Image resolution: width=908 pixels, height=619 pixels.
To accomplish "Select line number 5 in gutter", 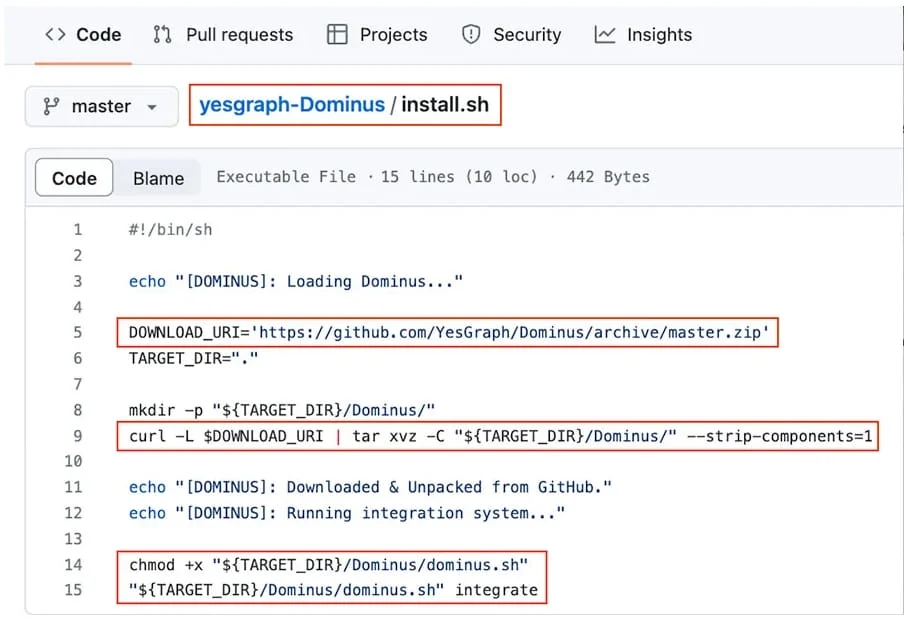I will coord(78,332).
